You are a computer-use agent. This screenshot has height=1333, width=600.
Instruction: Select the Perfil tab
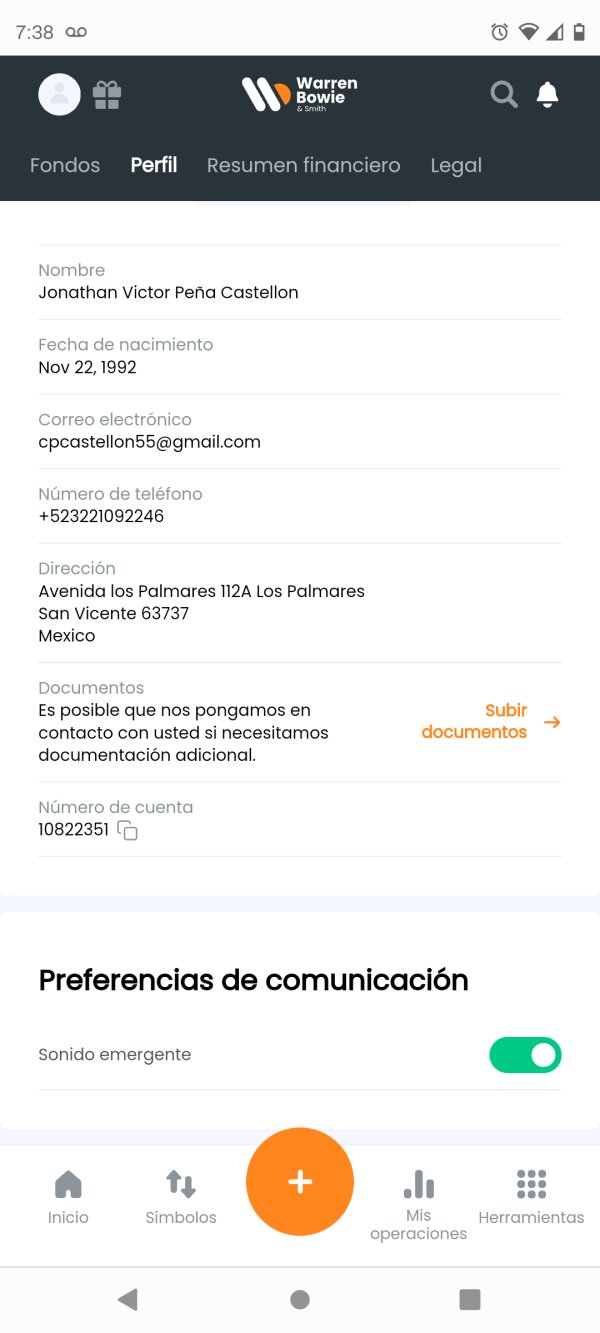pyautogui.click(x=154, y=165)
